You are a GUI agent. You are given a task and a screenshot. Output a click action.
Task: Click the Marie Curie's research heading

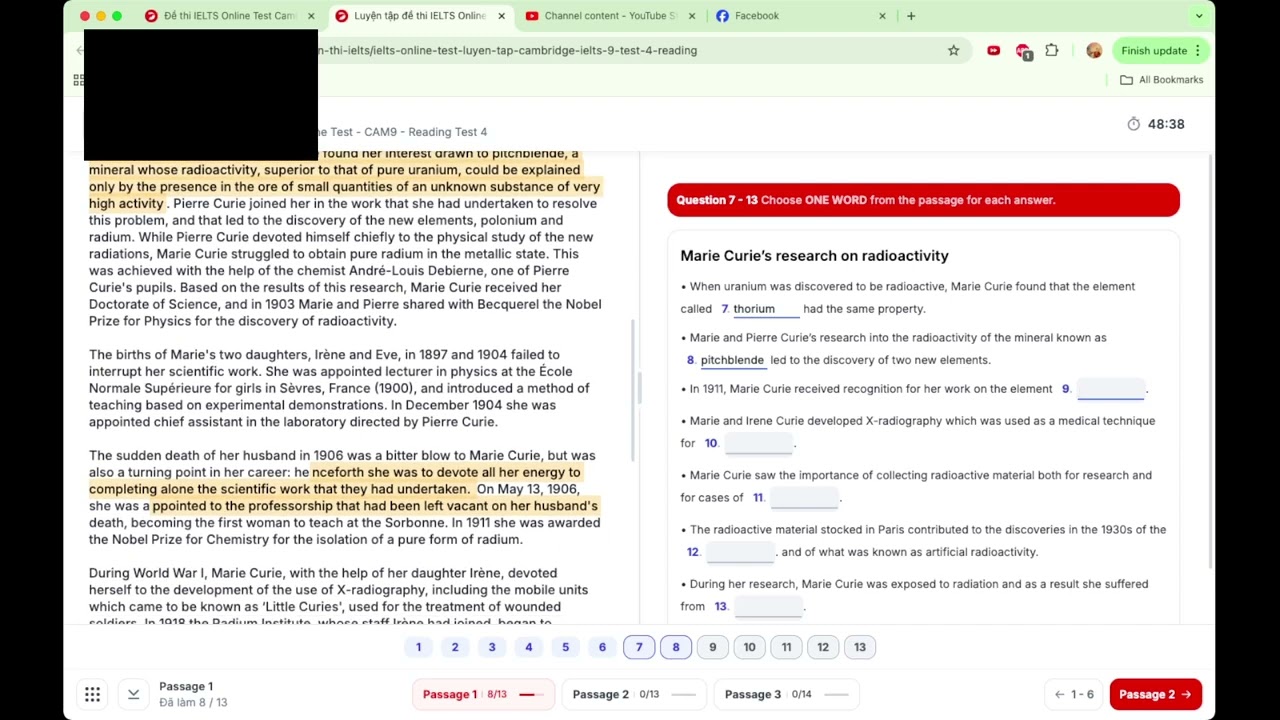(x=814, y=256)
